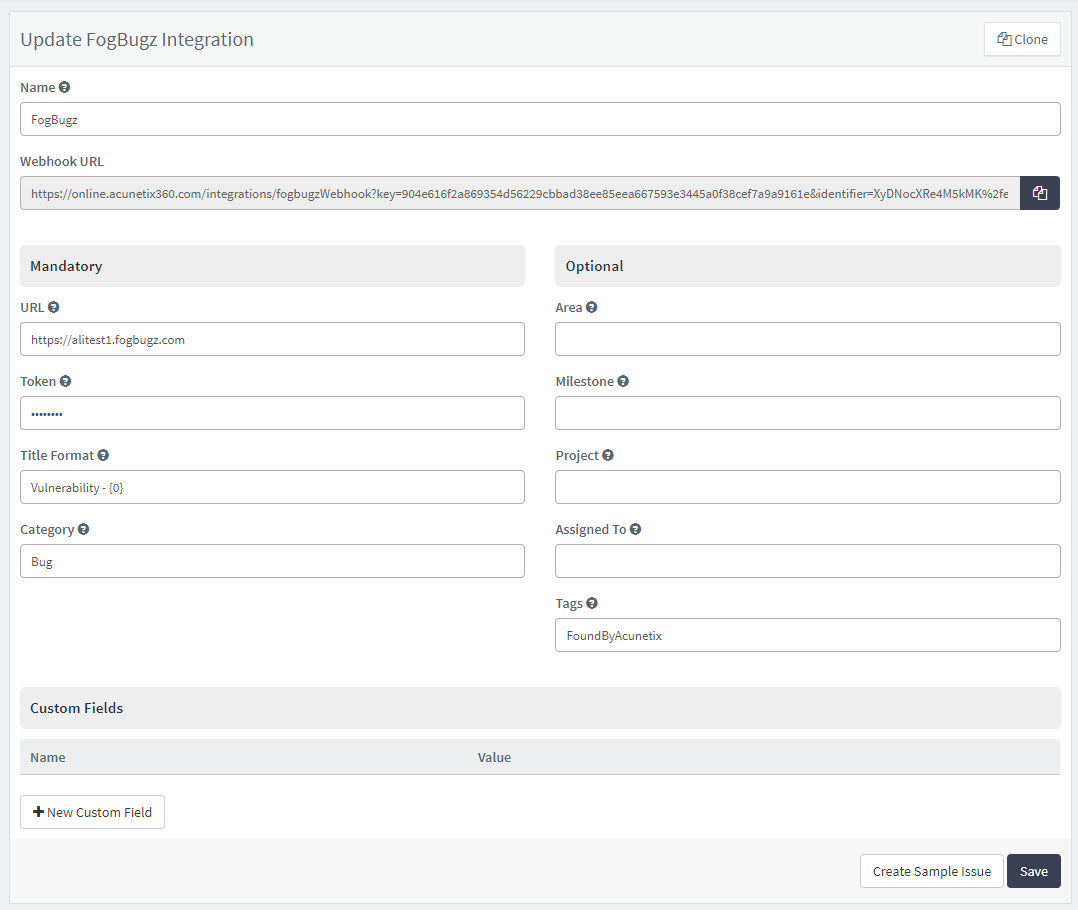Show help tooltip for Category
Screen dimensions: 1078x910
(x=83, y=529)
